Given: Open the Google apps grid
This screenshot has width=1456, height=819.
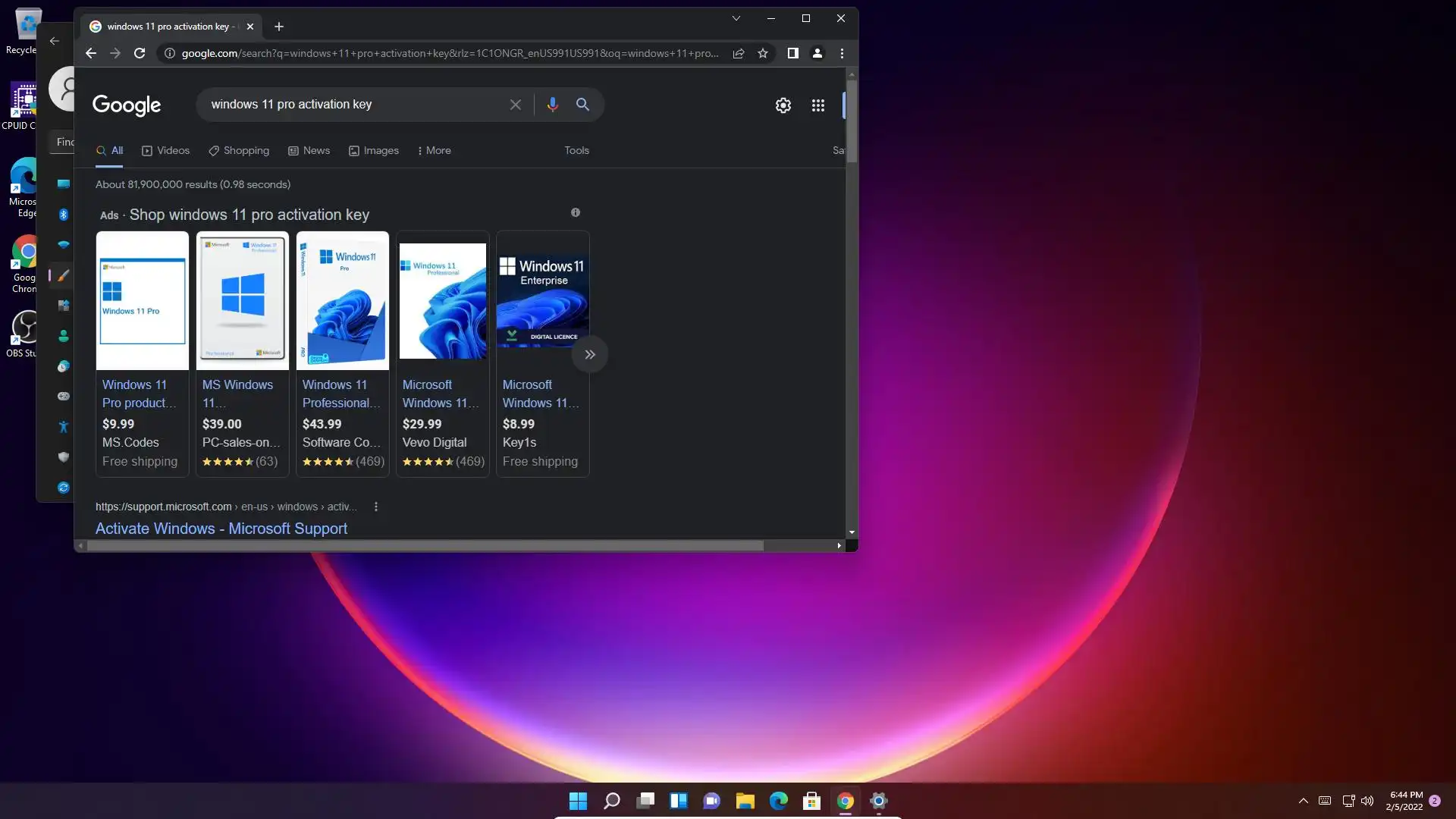Looking at the screenshot, I should 817,105.
